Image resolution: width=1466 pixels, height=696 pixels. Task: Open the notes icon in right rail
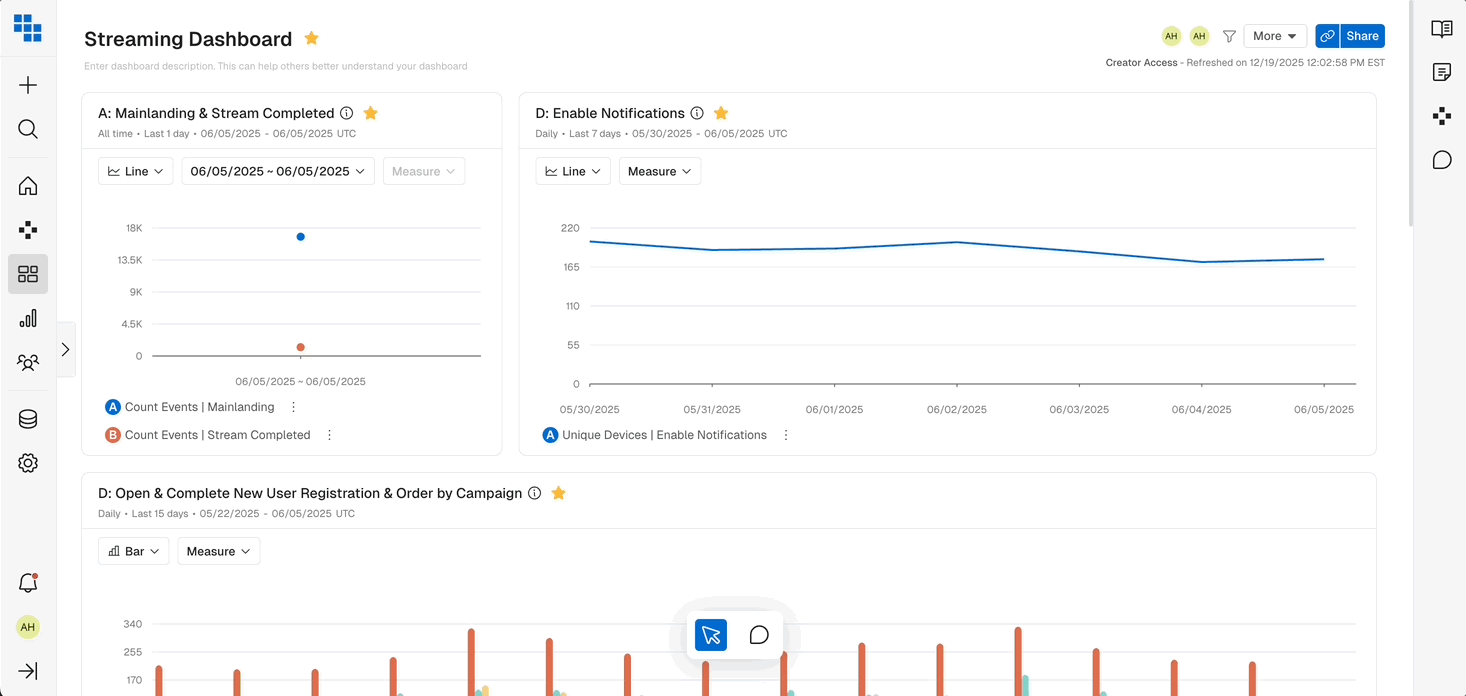point(1442,72)
